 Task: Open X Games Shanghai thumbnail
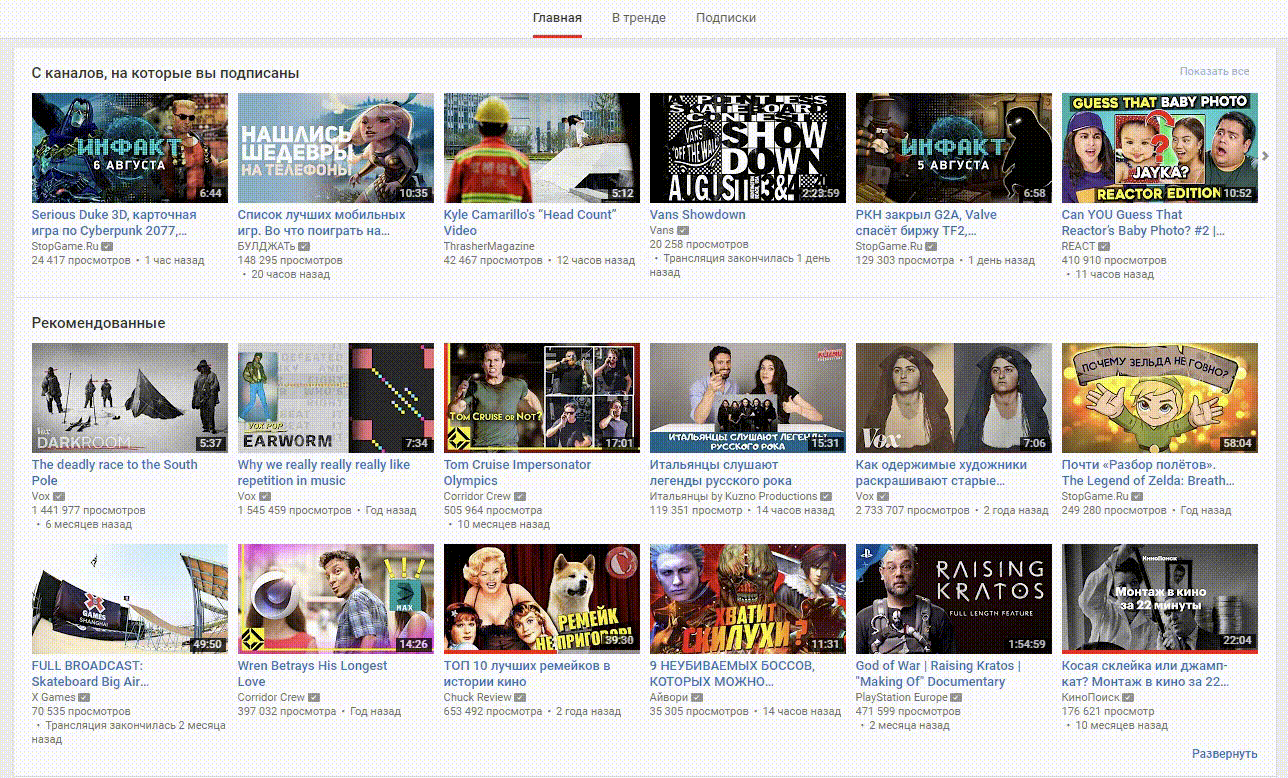point(130,599)
